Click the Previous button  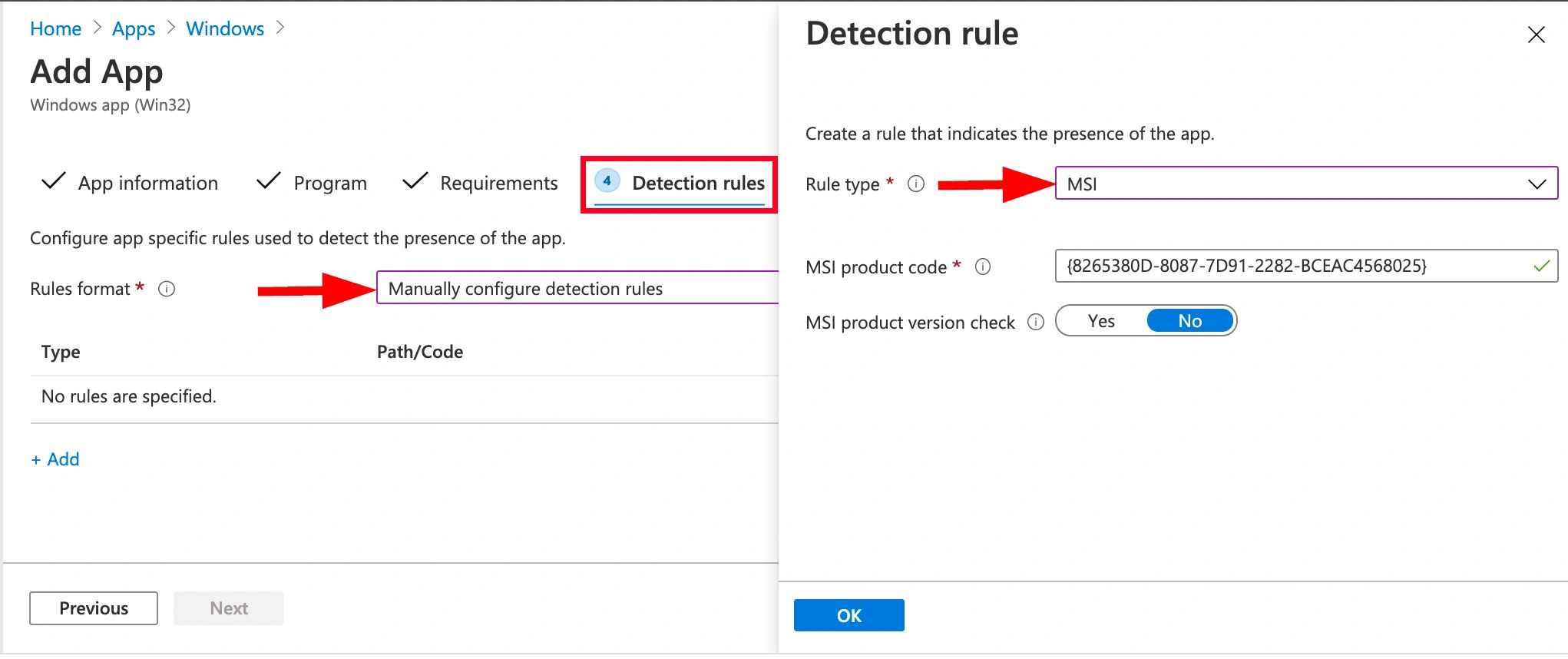(94, 608)
